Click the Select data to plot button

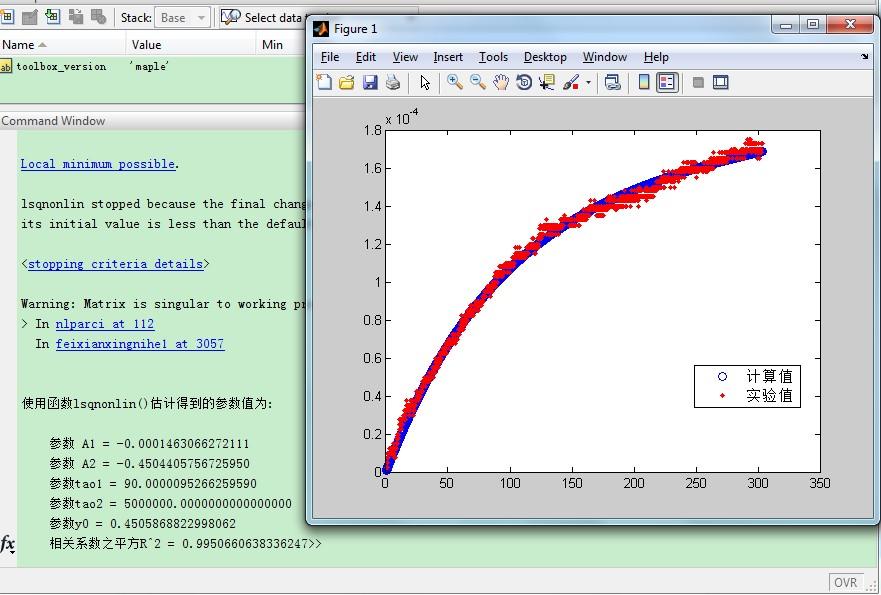pyautogui.click(x=262, y=17)
